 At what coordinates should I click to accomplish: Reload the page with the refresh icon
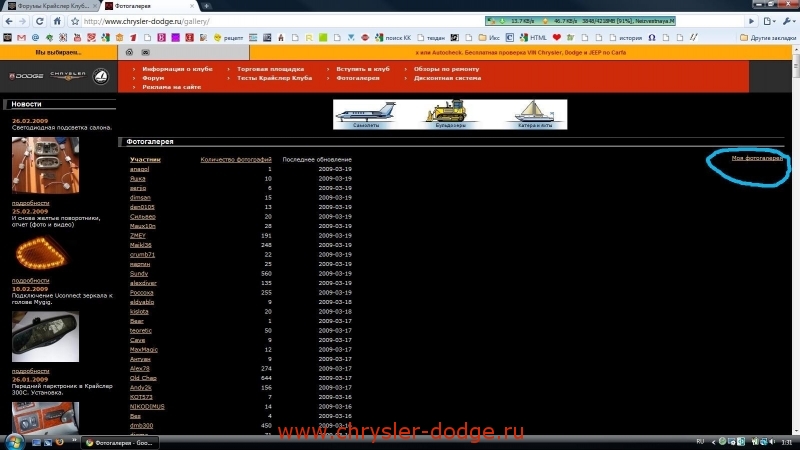pos(40,21)
